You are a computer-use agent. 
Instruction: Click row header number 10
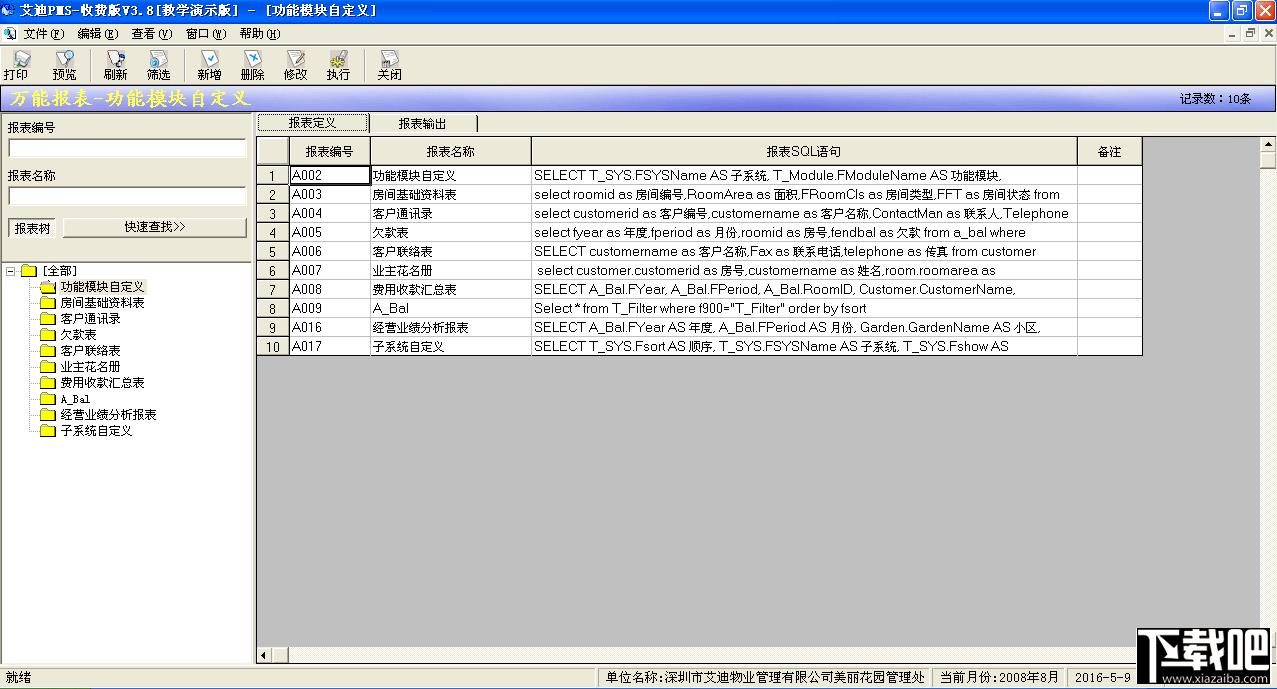coord(273,346)
